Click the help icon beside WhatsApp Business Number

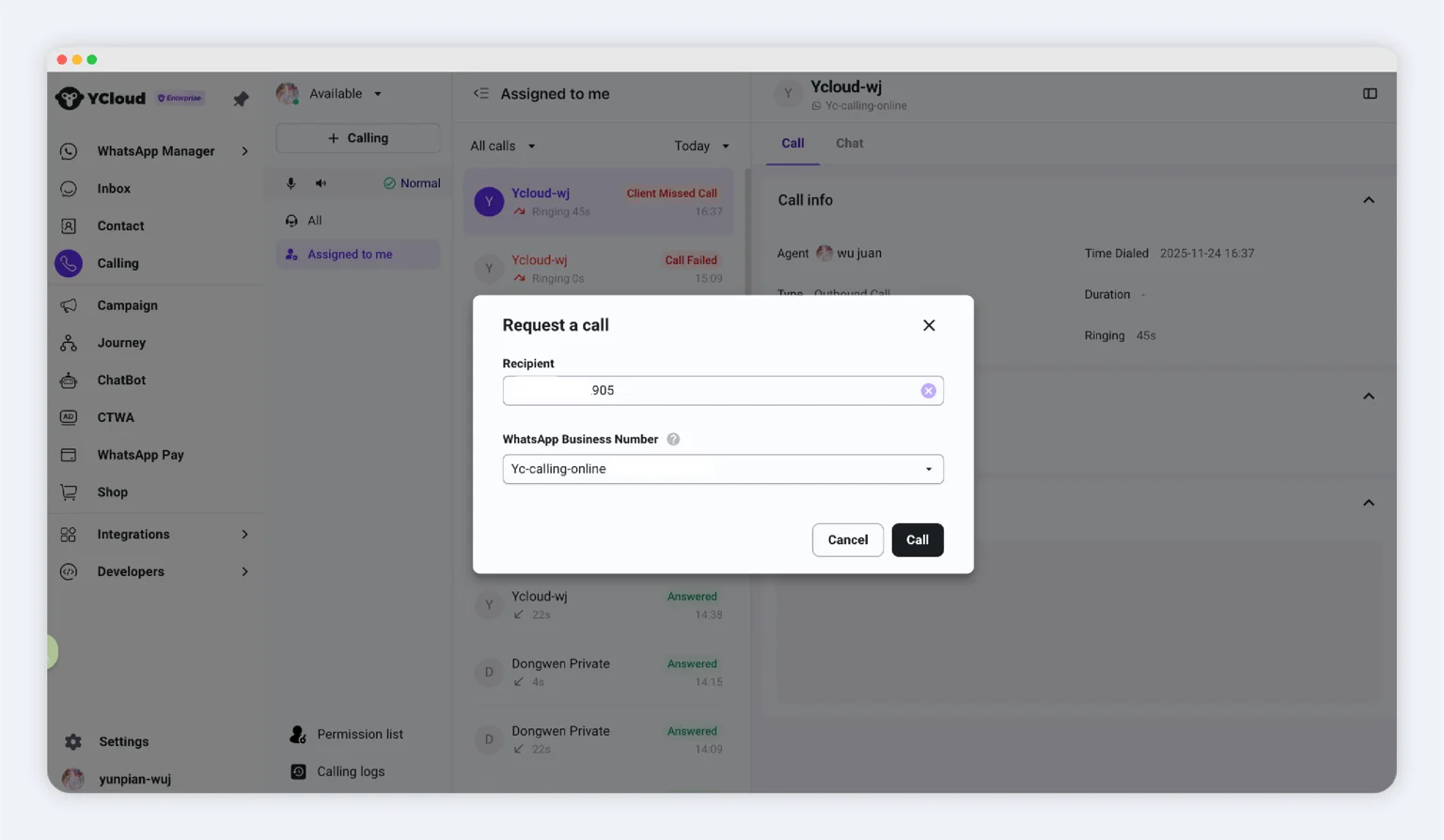click(673, 440)
